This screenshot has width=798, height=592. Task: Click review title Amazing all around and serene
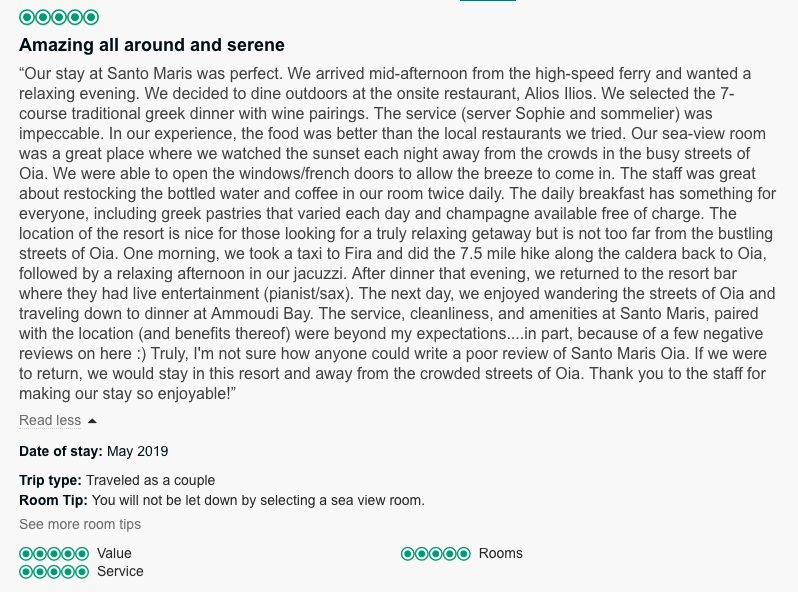point(152,45)
